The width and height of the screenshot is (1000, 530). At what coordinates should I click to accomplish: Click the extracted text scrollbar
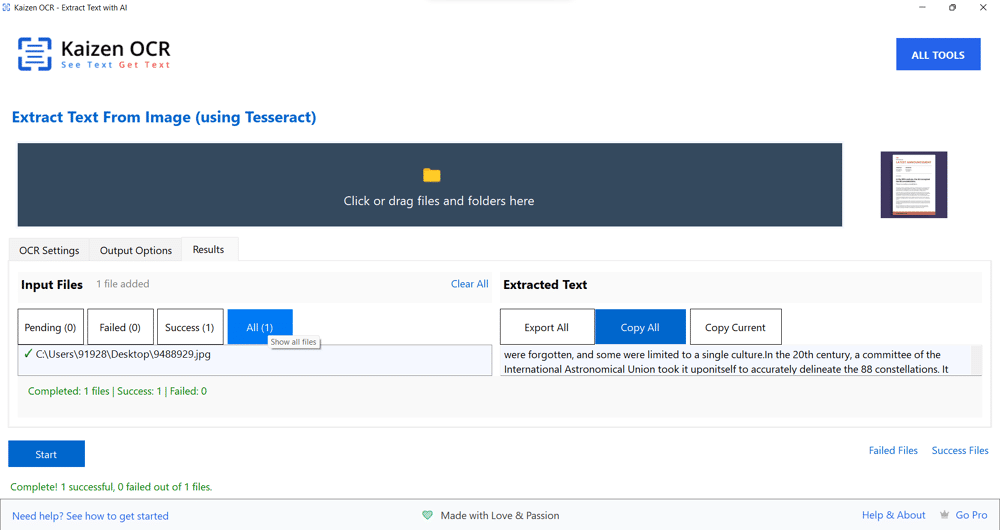[976, 360]
